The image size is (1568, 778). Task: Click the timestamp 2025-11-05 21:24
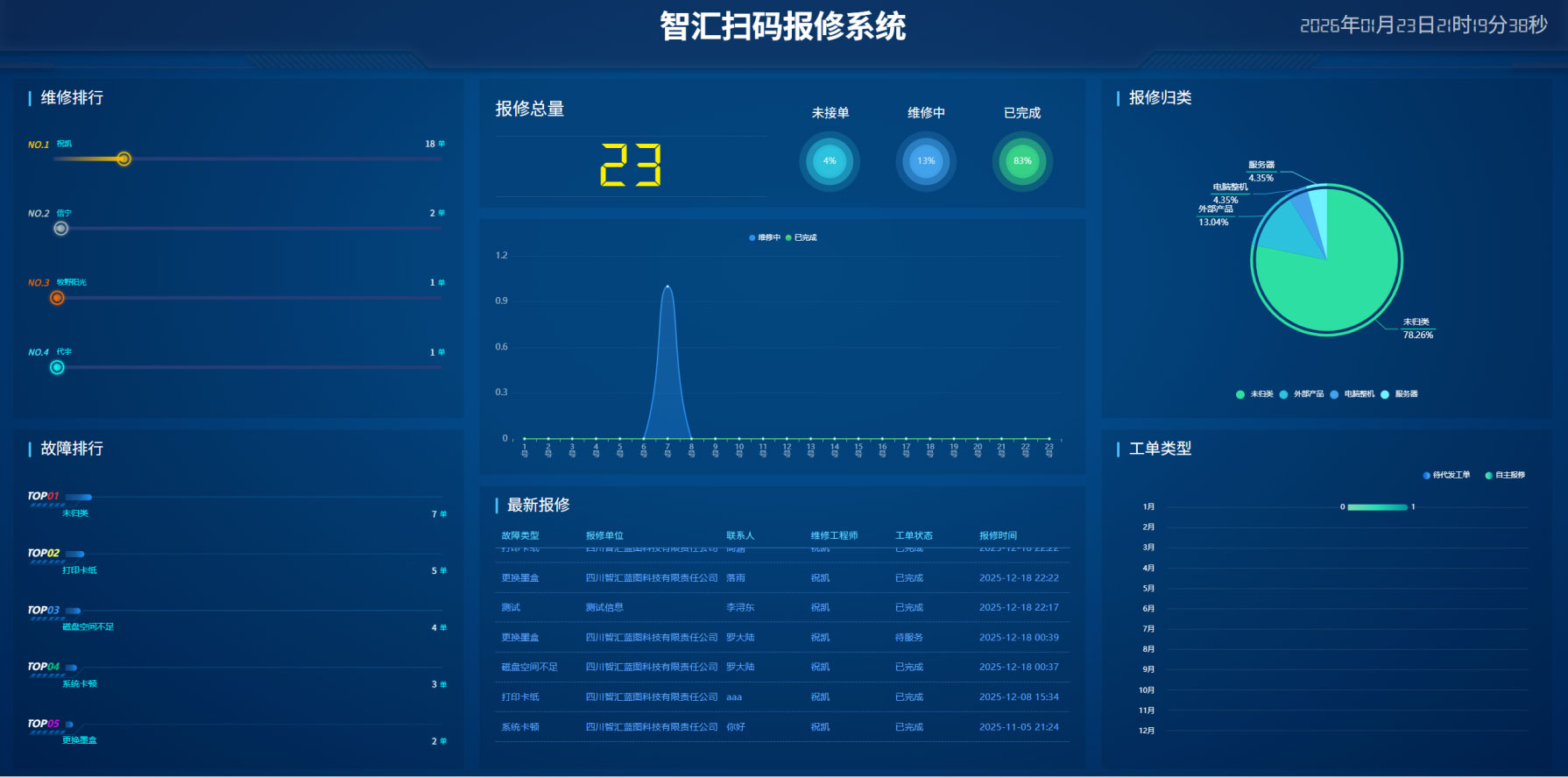tap(1019, 727)
